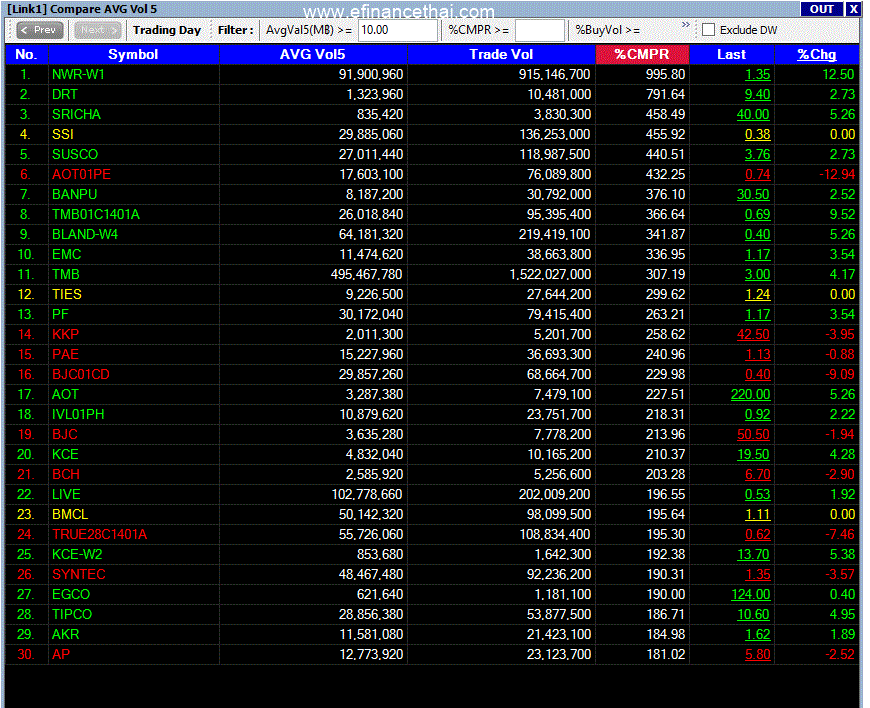Click the OUT button in title bar
This screenshot has width=870, height=708.
click(x=821, y=9)
